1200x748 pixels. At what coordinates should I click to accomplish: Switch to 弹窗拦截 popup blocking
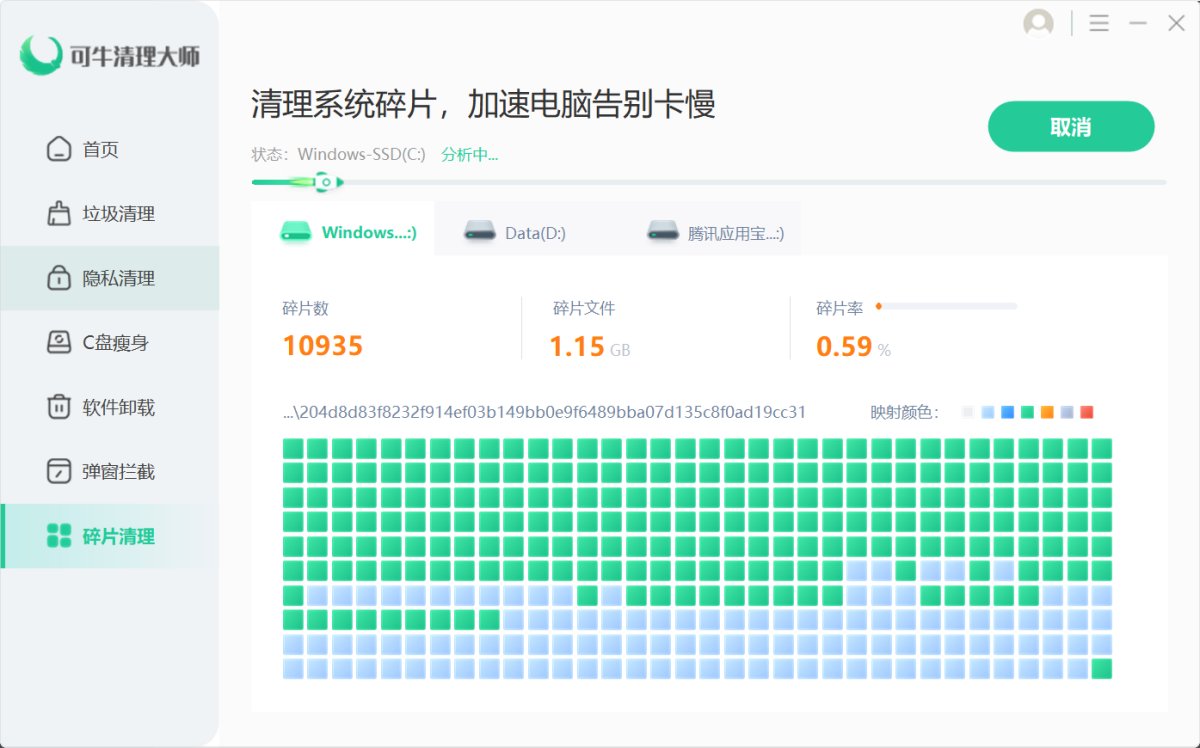pyautogui.click(x=110, y=472)
